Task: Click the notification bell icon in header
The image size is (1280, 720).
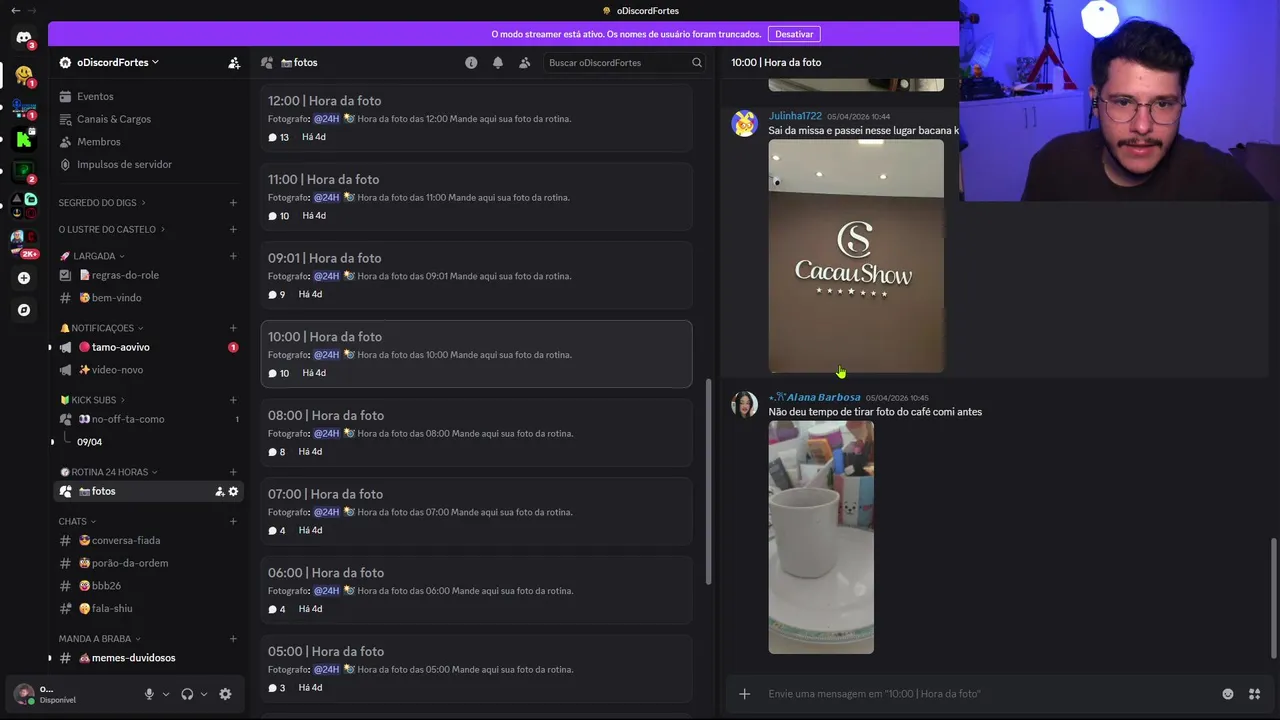Action: (x=498, y=62)
